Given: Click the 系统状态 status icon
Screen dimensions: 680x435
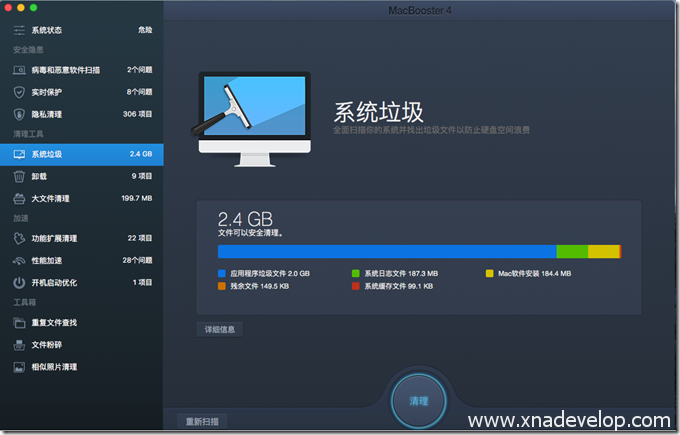Looking at the screenshot, I should click(19, 30).
